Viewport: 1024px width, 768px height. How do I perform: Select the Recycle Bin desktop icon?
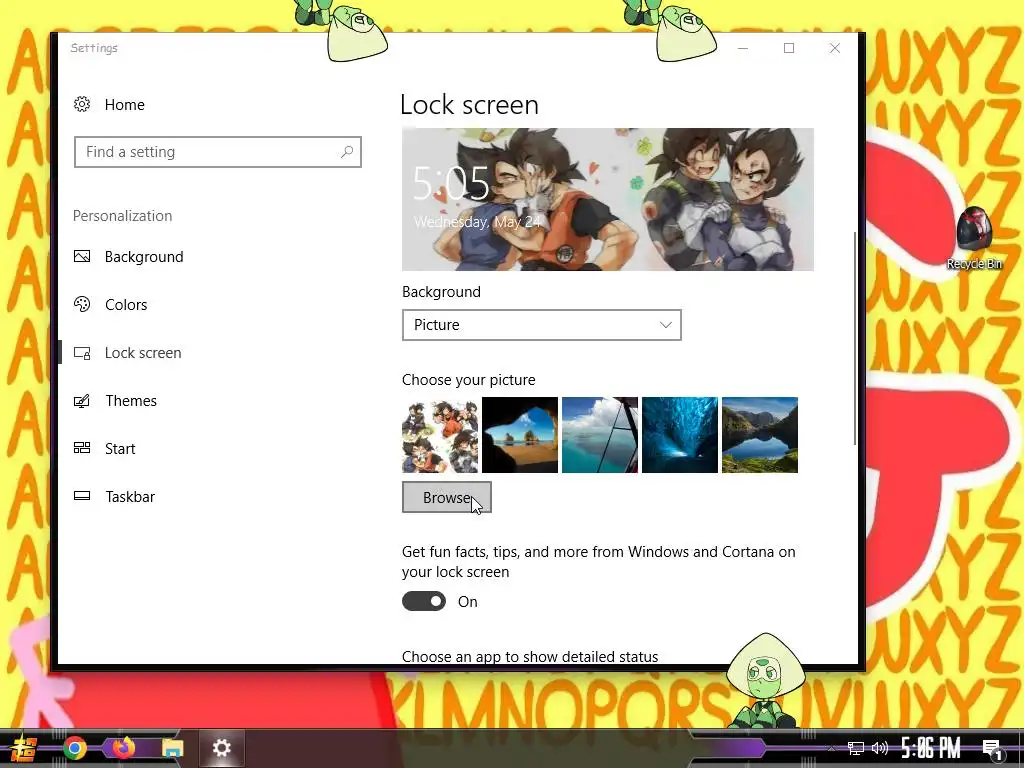pos(974,238)
